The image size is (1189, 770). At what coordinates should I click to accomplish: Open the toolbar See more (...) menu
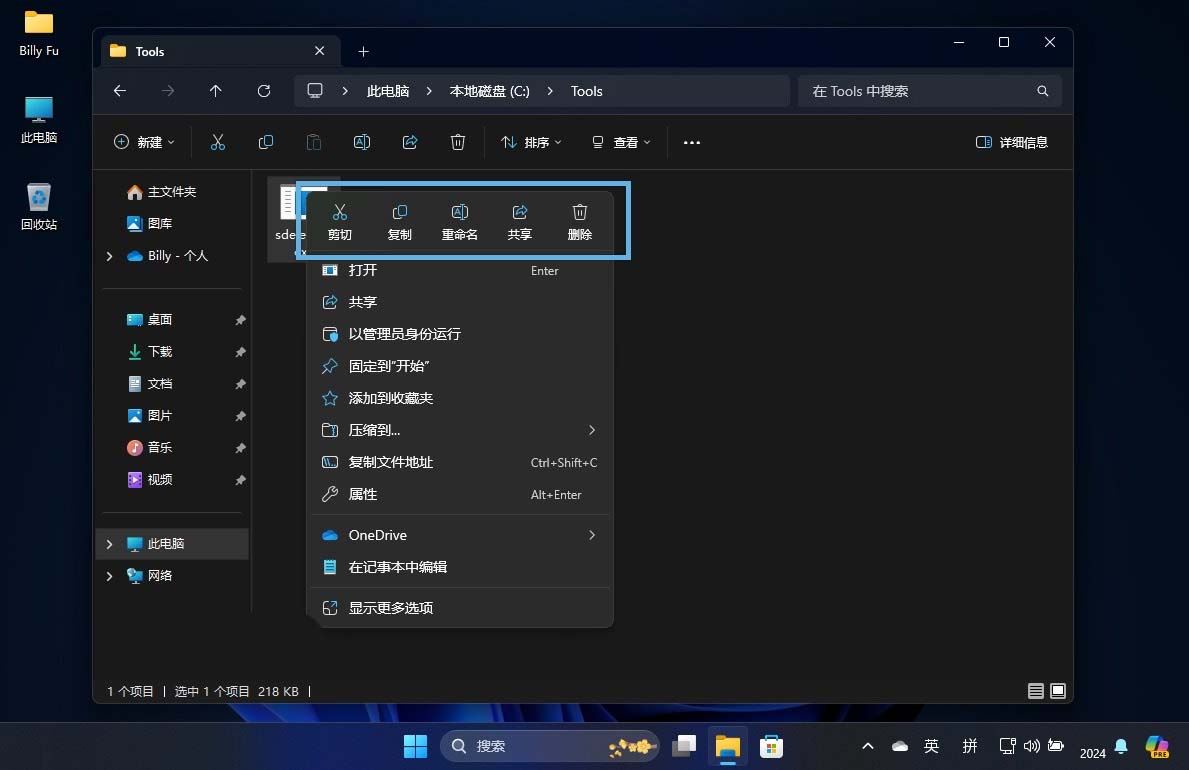pyautogui.click(x=692, y=142)
